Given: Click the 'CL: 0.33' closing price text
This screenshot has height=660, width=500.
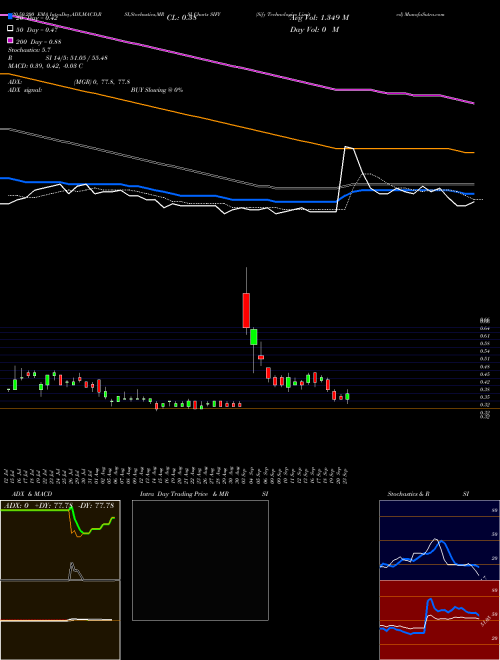Looking at the screenshot, I should (182, 18).
